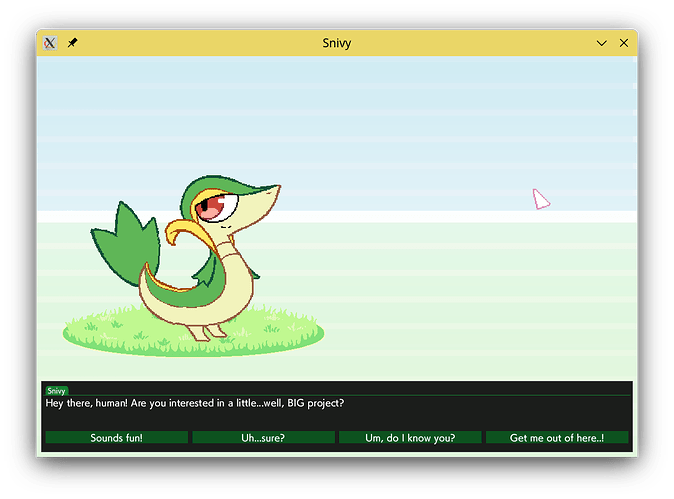Click the pink arrow cursor sprite
Screen dimensions: 674x499
(x=540, y=199)
